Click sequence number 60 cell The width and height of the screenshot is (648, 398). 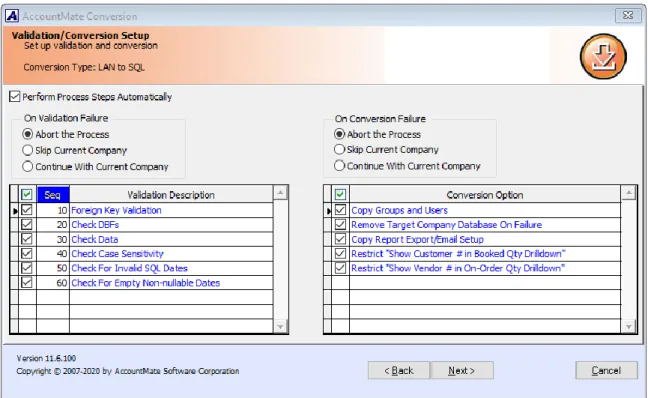coord(53,283)
